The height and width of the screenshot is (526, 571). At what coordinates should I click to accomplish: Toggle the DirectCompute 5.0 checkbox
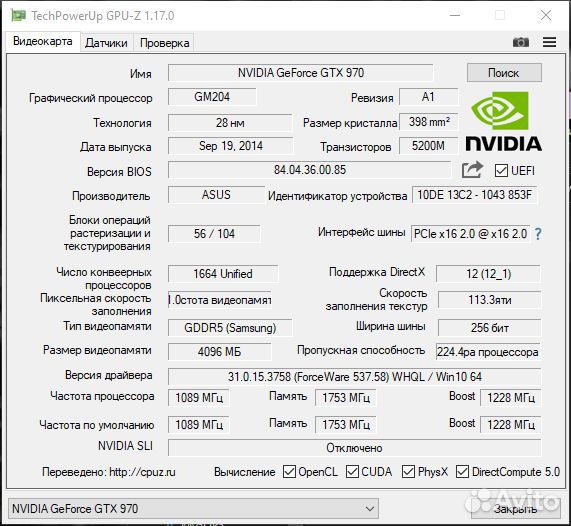click(x=462, y=471)
